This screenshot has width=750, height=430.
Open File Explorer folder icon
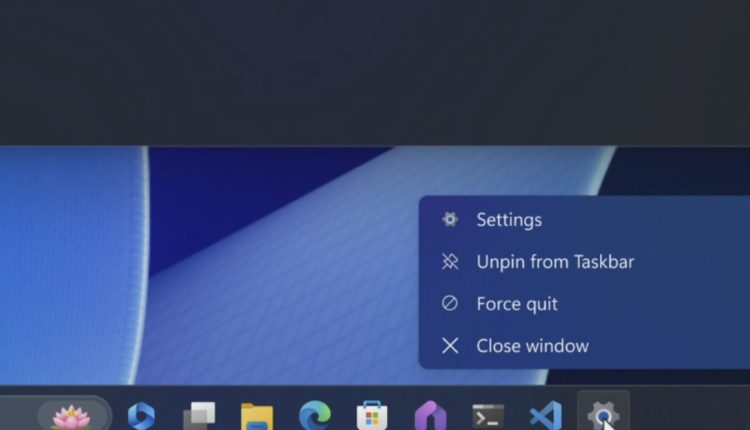(x=257, y=417)
